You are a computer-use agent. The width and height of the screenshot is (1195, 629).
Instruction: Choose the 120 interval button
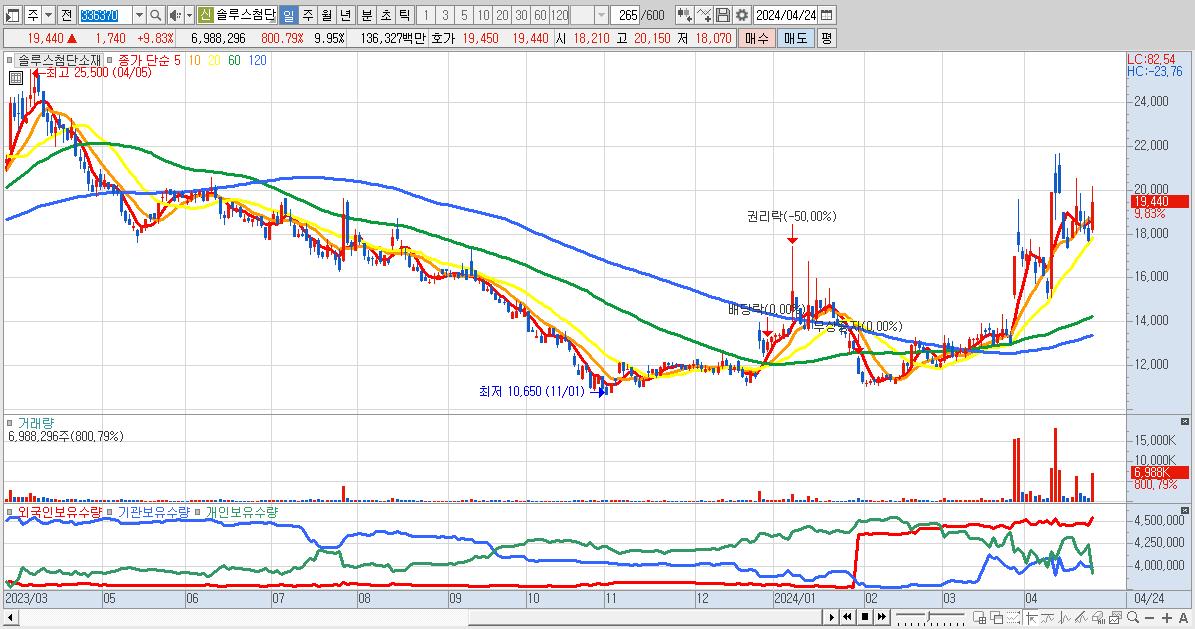pyautogui.click(x=560, y=14)
